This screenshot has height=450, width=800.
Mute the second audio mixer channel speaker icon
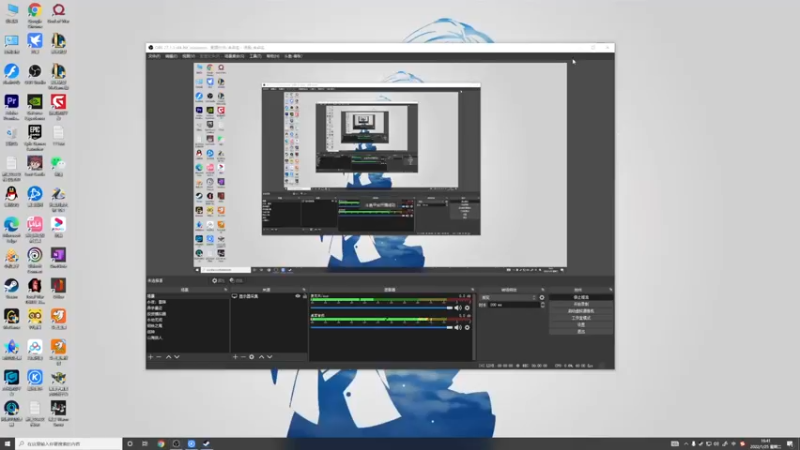click(x=458, y=327)
